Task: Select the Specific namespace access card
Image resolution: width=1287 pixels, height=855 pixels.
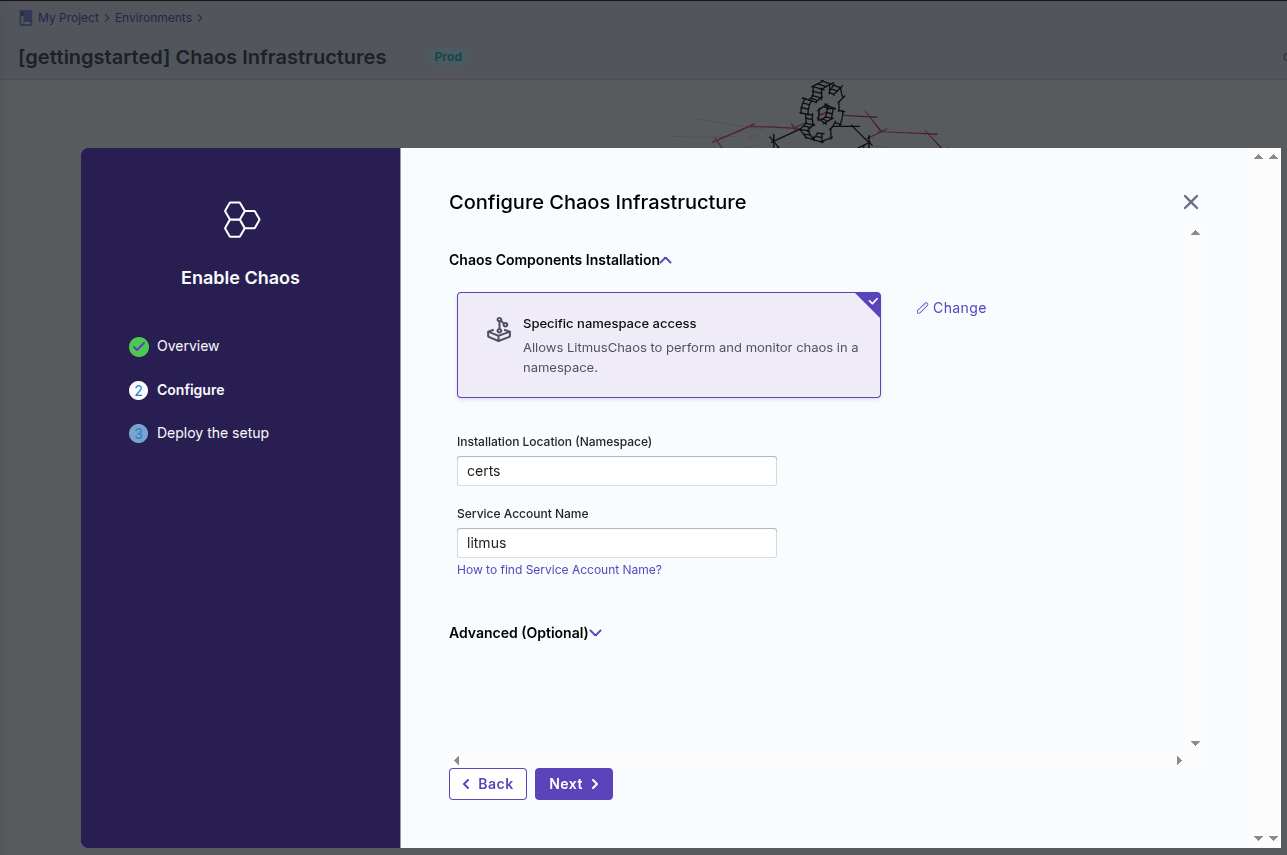Action: coord(668,345)
